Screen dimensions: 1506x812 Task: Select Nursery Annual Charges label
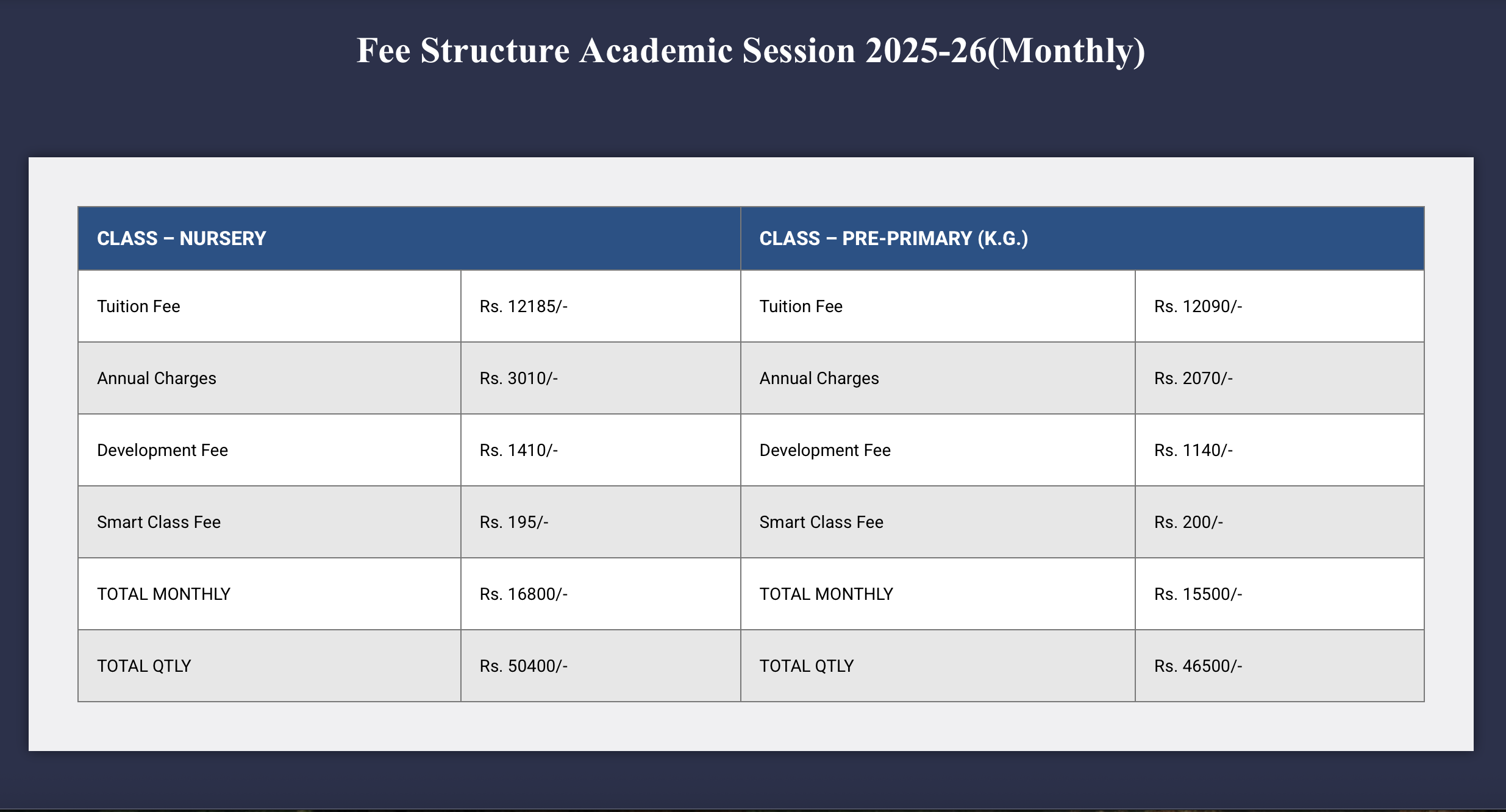tap(157, 379)
